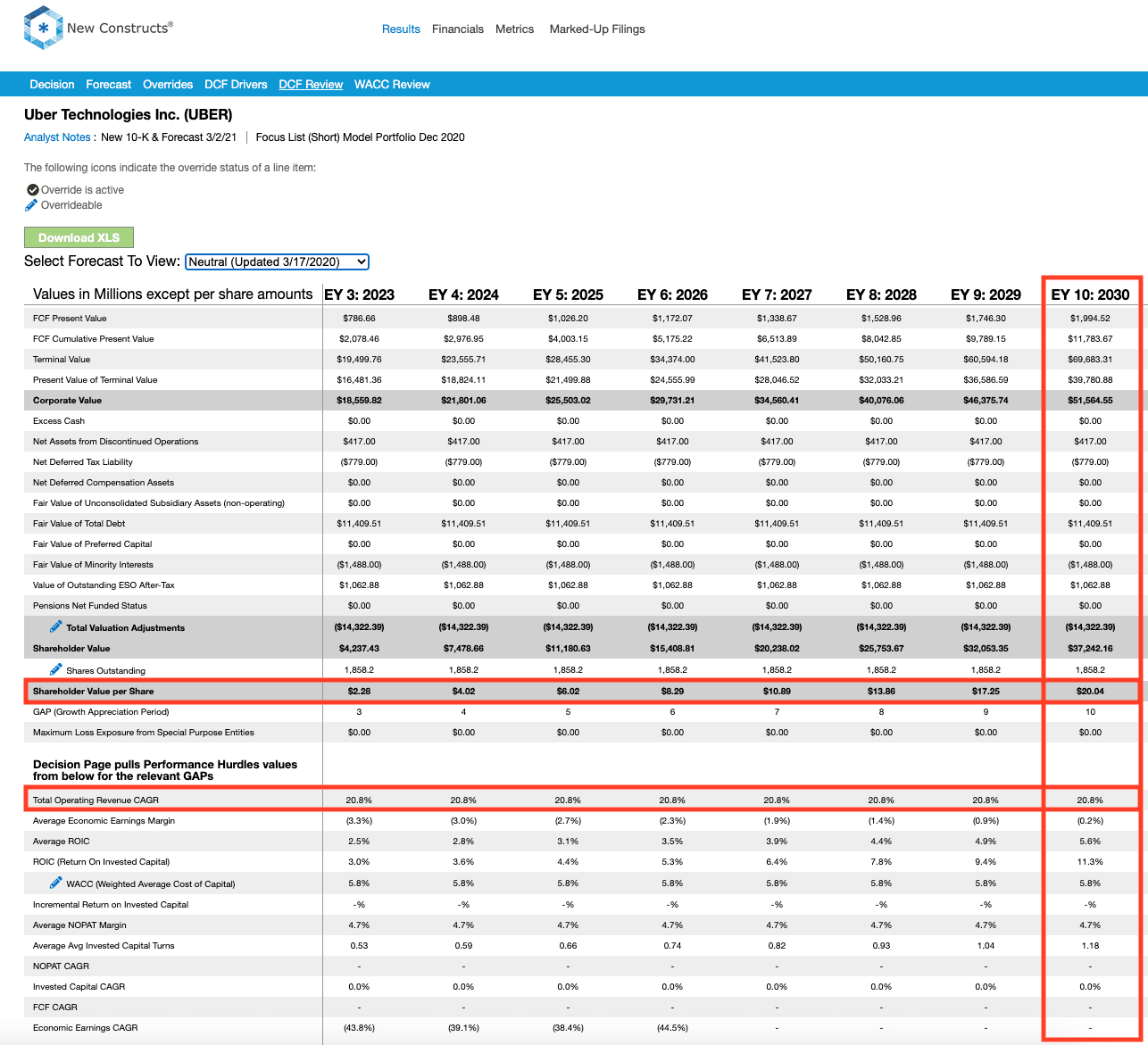This screenshot has height=1045, width=1148.
Task: Click the Economic Earnings CAGR label
Action: 86,1028
